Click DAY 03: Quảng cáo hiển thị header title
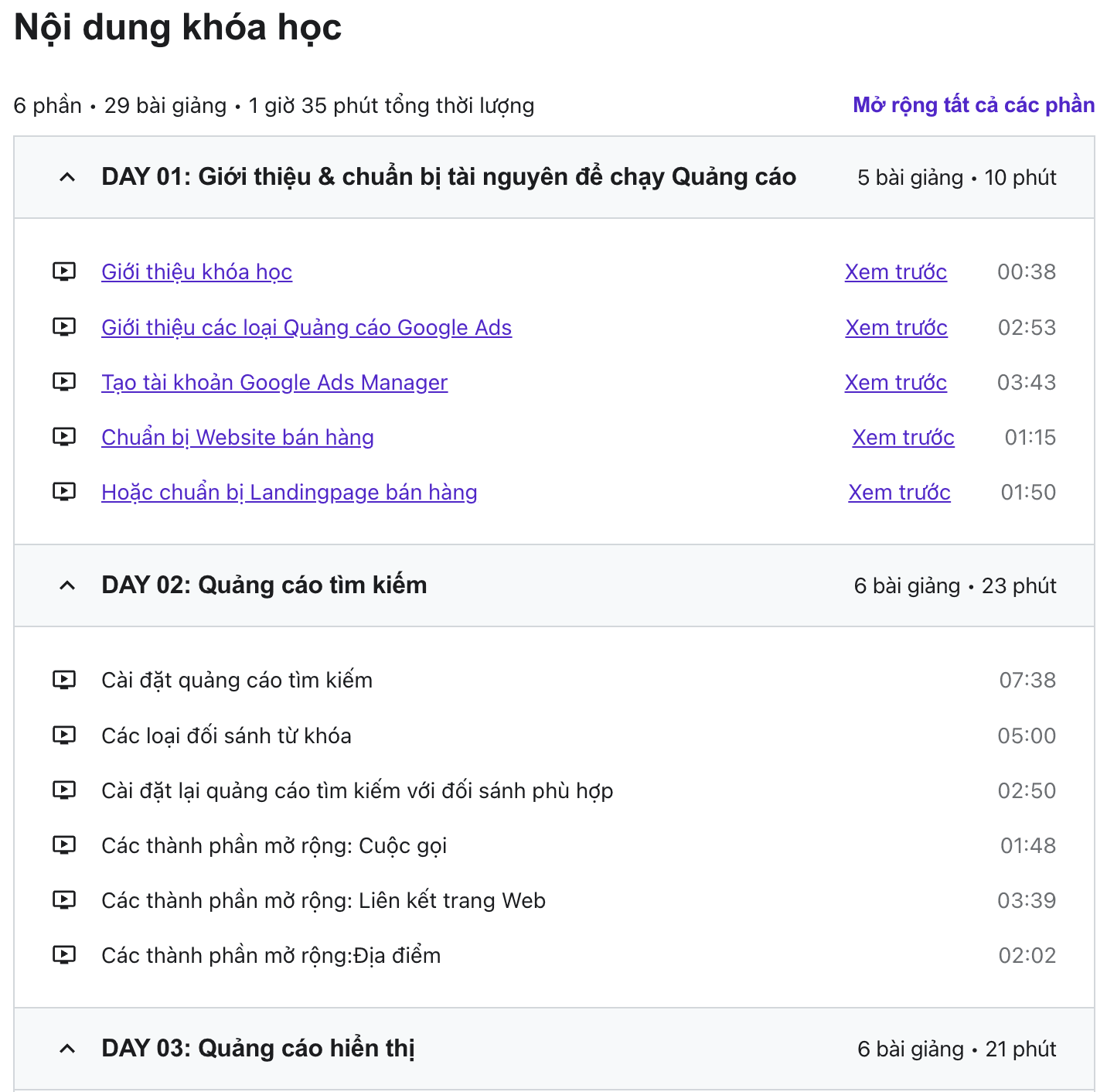The width and height of the screenshot is (1107, 1092). [x=258, y=1049]
